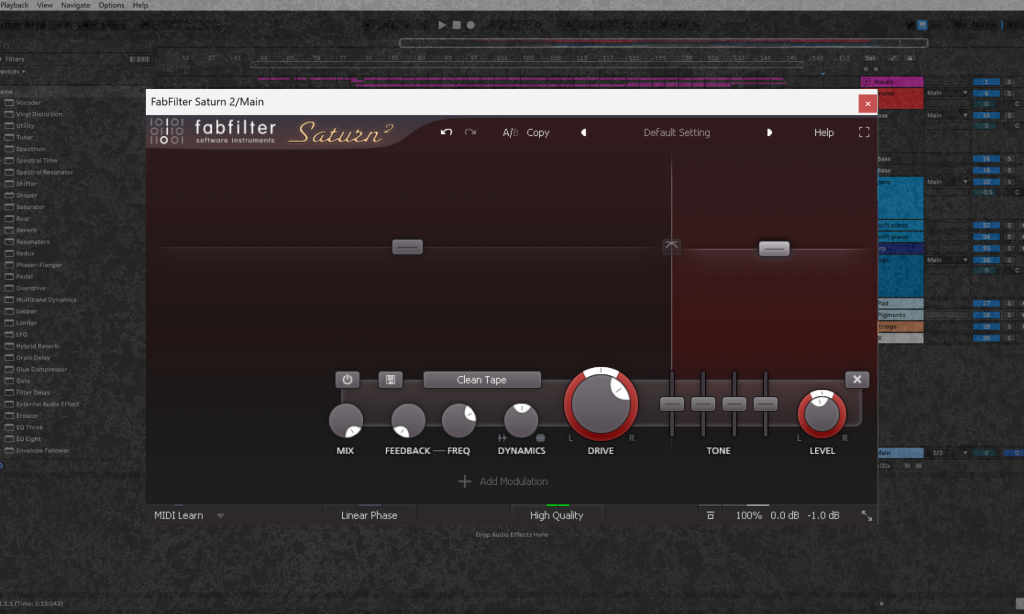This screenshot has height=614, width=1024.
Task: Toggle Linear Phase processing
Action: point(369,515)
